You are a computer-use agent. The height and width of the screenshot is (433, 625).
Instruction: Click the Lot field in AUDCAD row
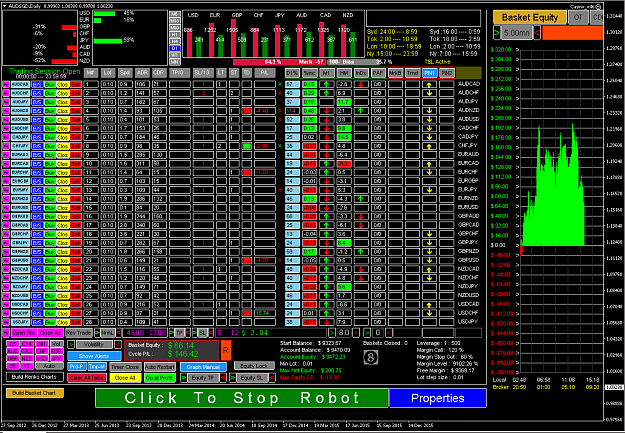(108, 84)
